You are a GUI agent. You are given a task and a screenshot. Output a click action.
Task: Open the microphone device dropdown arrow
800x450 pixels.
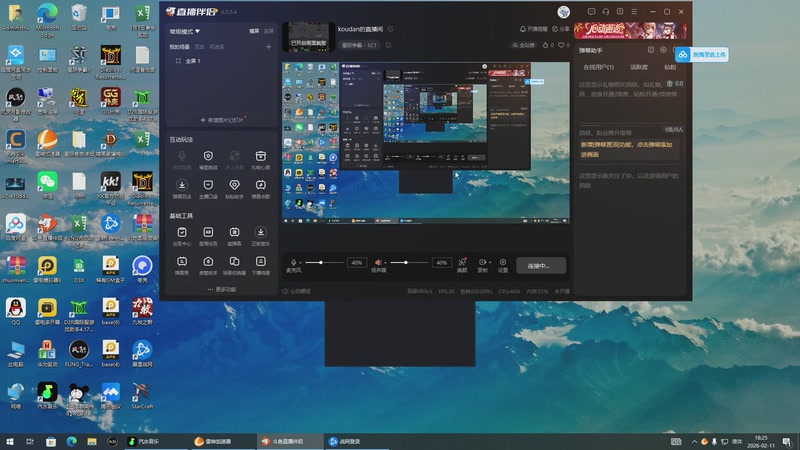301,263
